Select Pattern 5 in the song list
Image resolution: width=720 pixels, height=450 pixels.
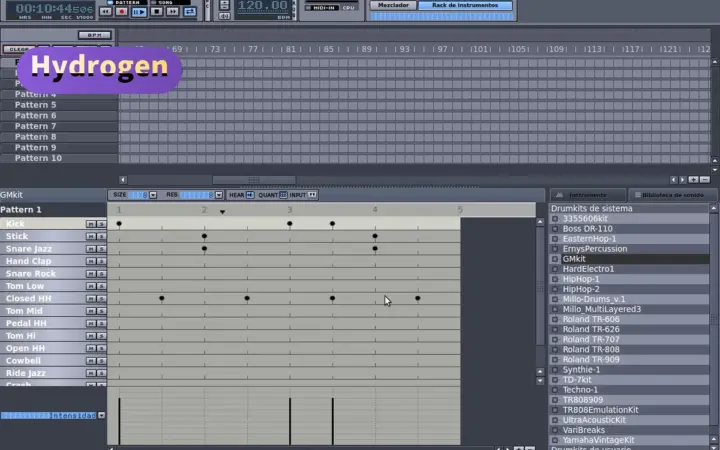[x=59, y=105]
